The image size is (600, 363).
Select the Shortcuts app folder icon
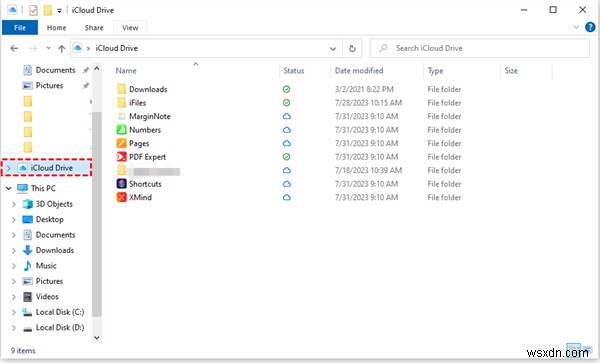coord(121,184)
